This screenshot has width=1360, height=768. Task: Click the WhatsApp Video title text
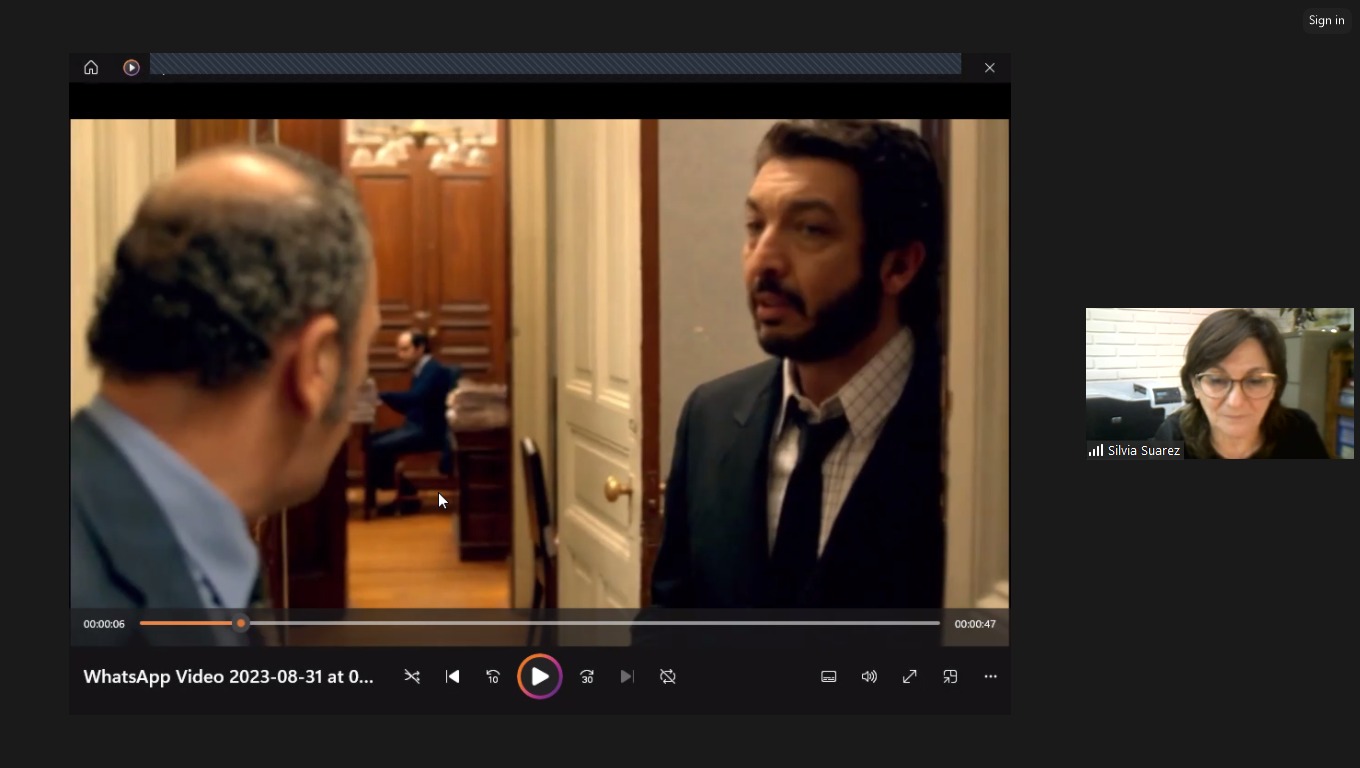coord(228,677)
